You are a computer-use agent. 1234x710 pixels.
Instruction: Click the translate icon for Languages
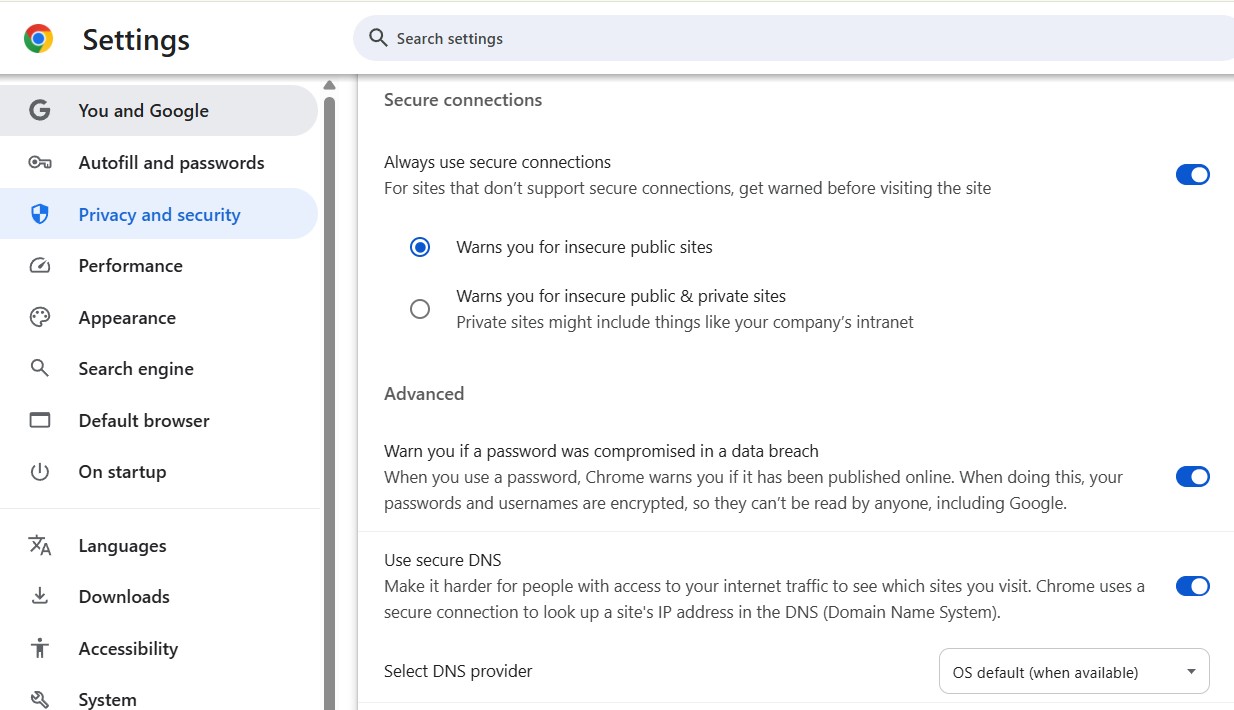[x=40, y=546]
